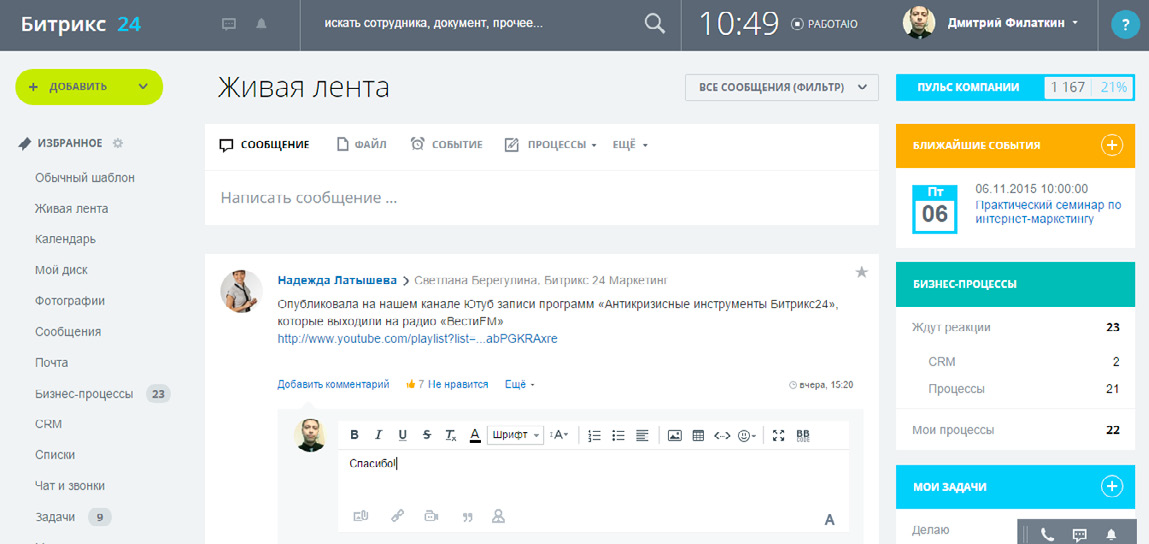Apply underline formatting in comment editor

(x=402, y=435)
